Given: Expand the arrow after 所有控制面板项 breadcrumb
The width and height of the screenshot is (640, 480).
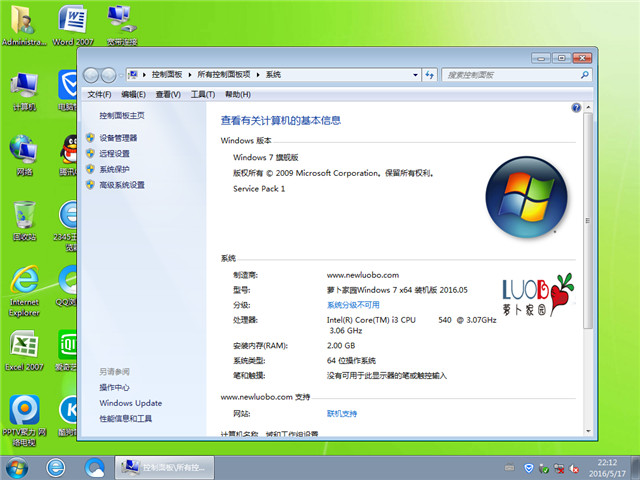Looking at the screenshot, I should (258, 75).
